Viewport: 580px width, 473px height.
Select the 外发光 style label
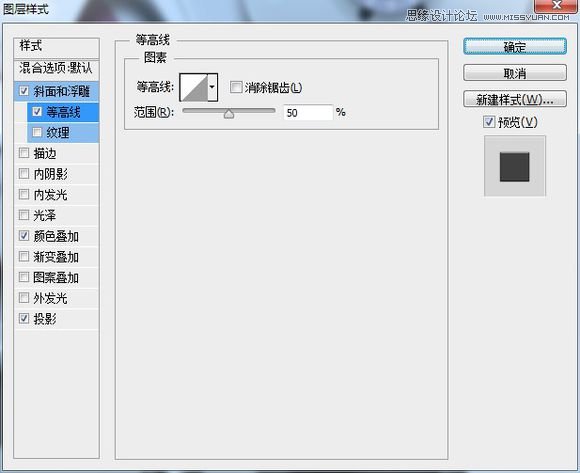tap(50, 298)
